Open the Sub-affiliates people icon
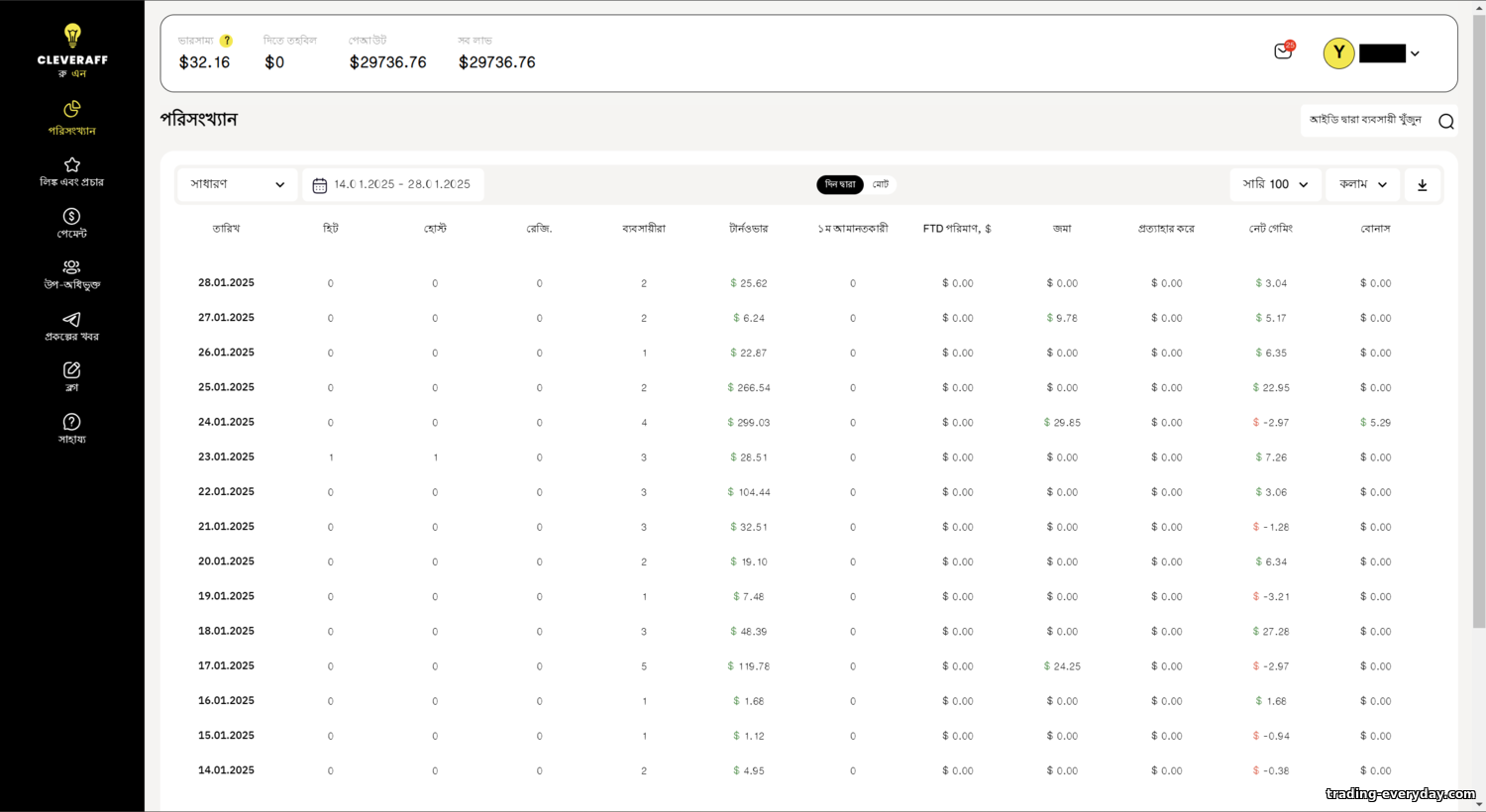 pos(72,274)
